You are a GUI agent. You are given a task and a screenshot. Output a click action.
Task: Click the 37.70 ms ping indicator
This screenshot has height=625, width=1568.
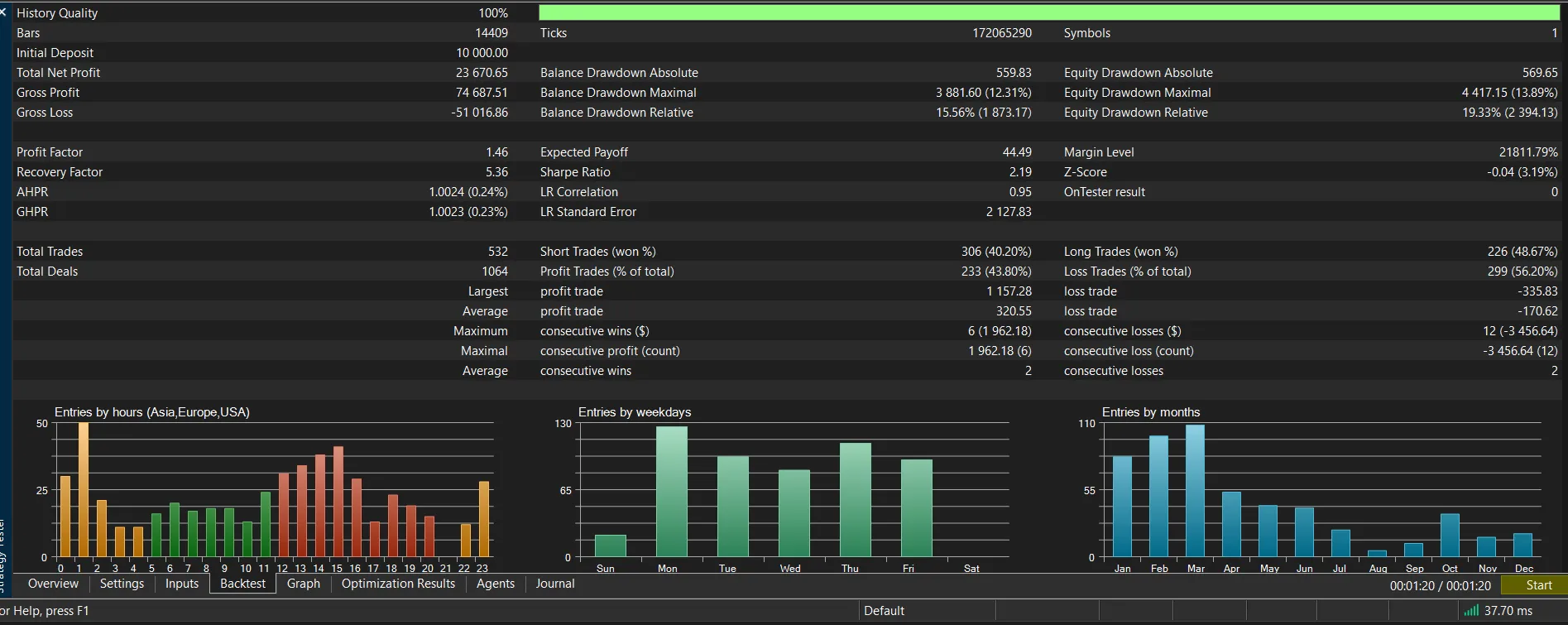(1508, 611)
